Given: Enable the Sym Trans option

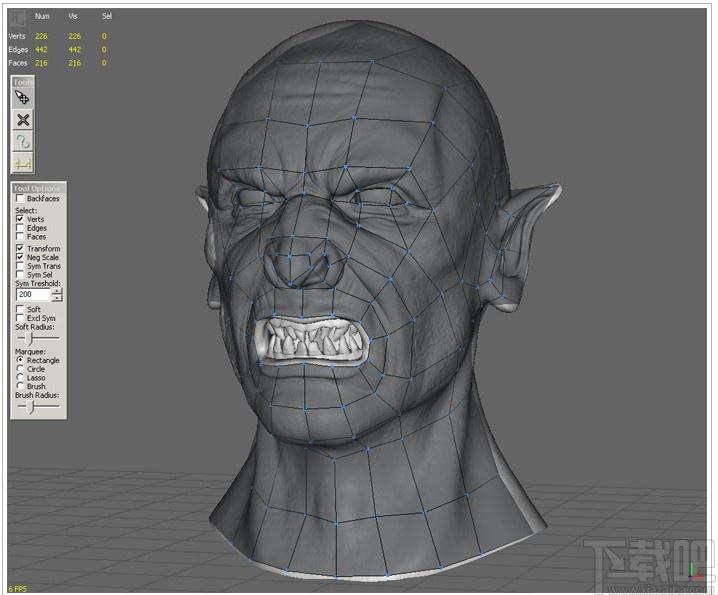Looking at the screenshot, I should pos(20,266).
